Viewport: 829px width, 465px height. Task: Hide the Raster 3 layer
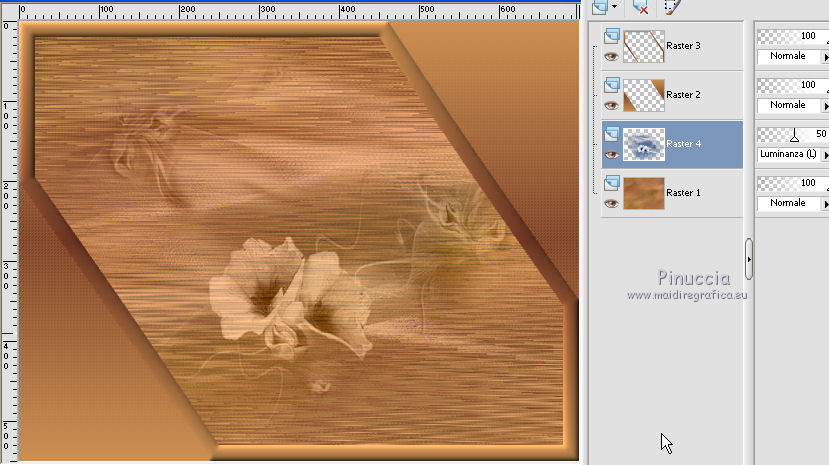[x=611, y=57]
